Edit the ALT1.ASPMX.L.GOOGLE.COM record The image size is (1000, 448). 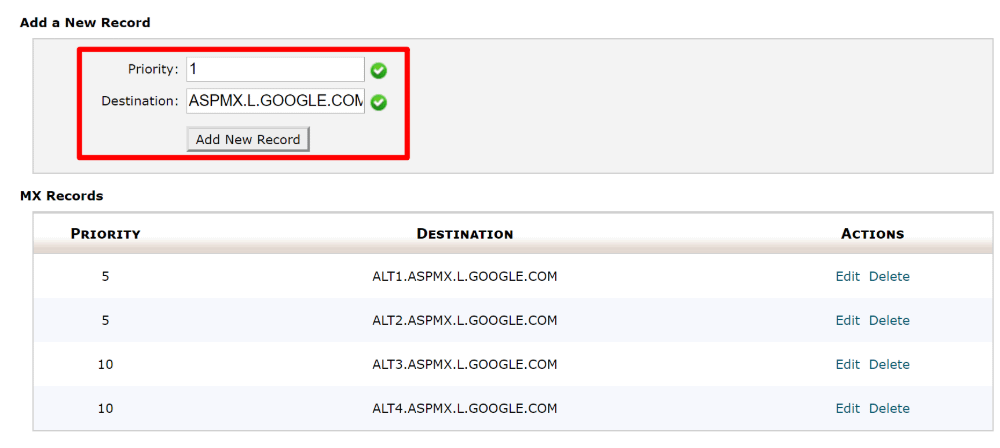(x=848, y=276)
